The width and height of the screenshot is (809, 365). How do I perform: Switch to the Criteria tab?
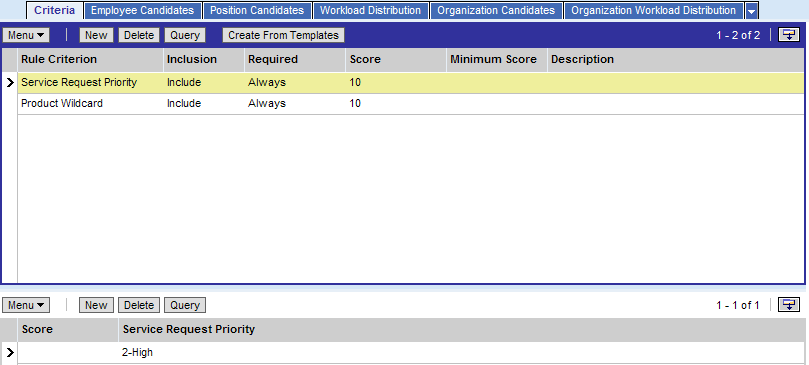(x=54, y=10)
